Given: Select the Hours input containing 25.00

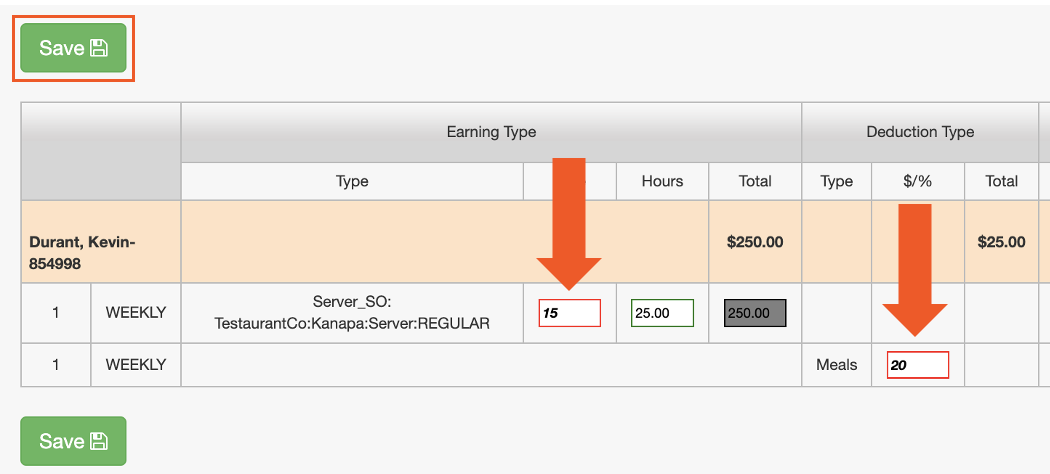Looking at the screenshot, I should 662,313.
